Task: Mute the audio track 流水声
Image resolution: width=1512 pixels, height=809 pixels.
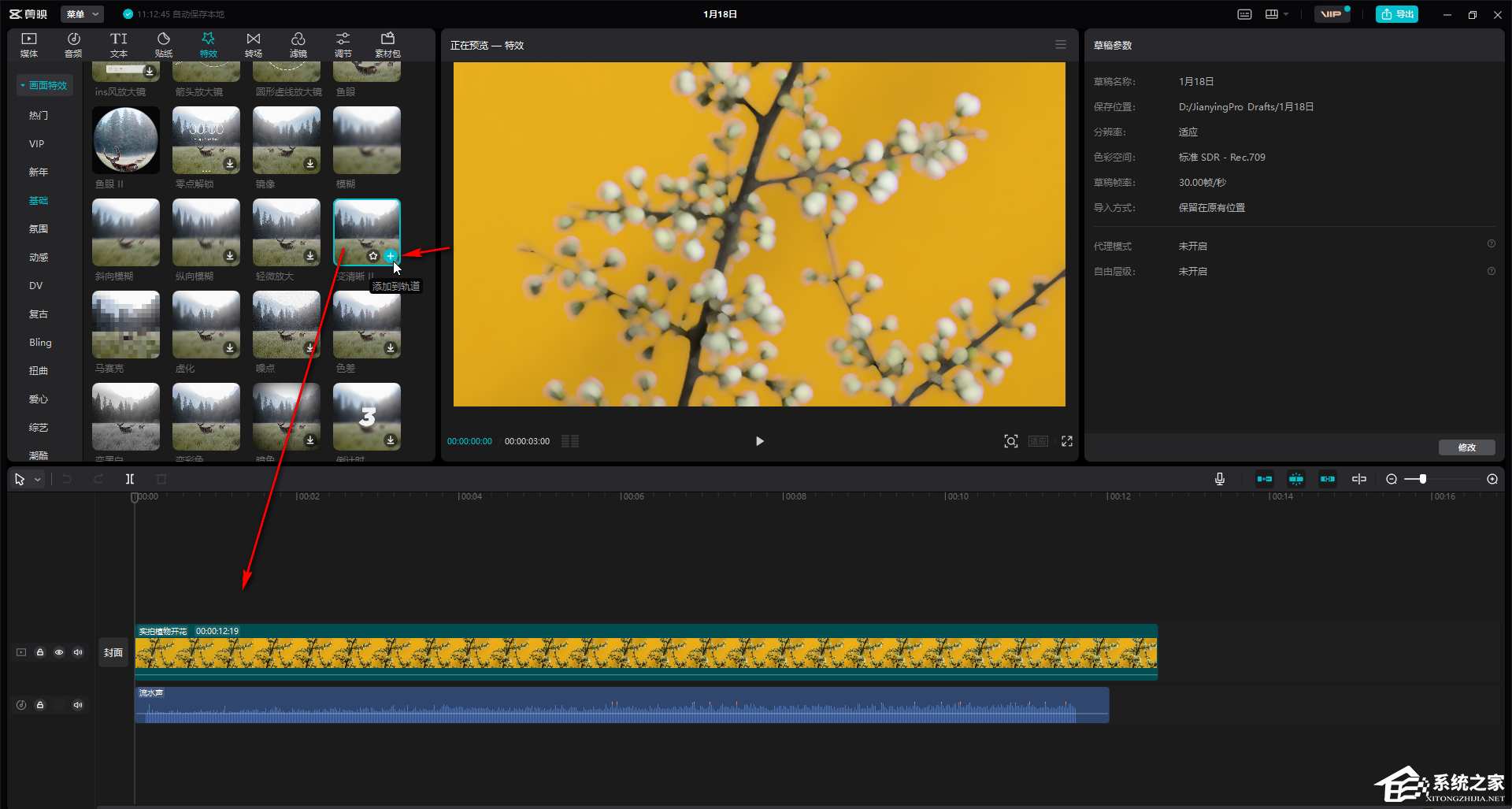Action: tap(78, 705)
